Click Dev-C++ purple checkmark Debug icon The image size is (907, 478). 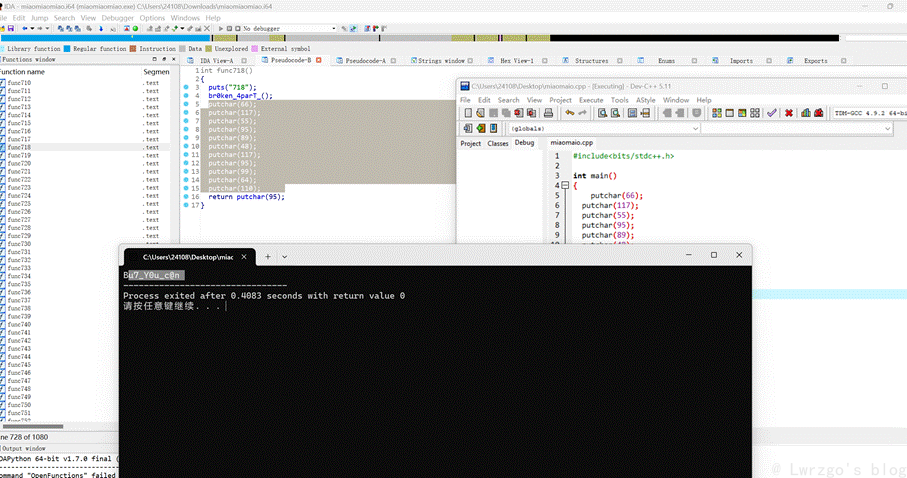click(x=772, y=113)
